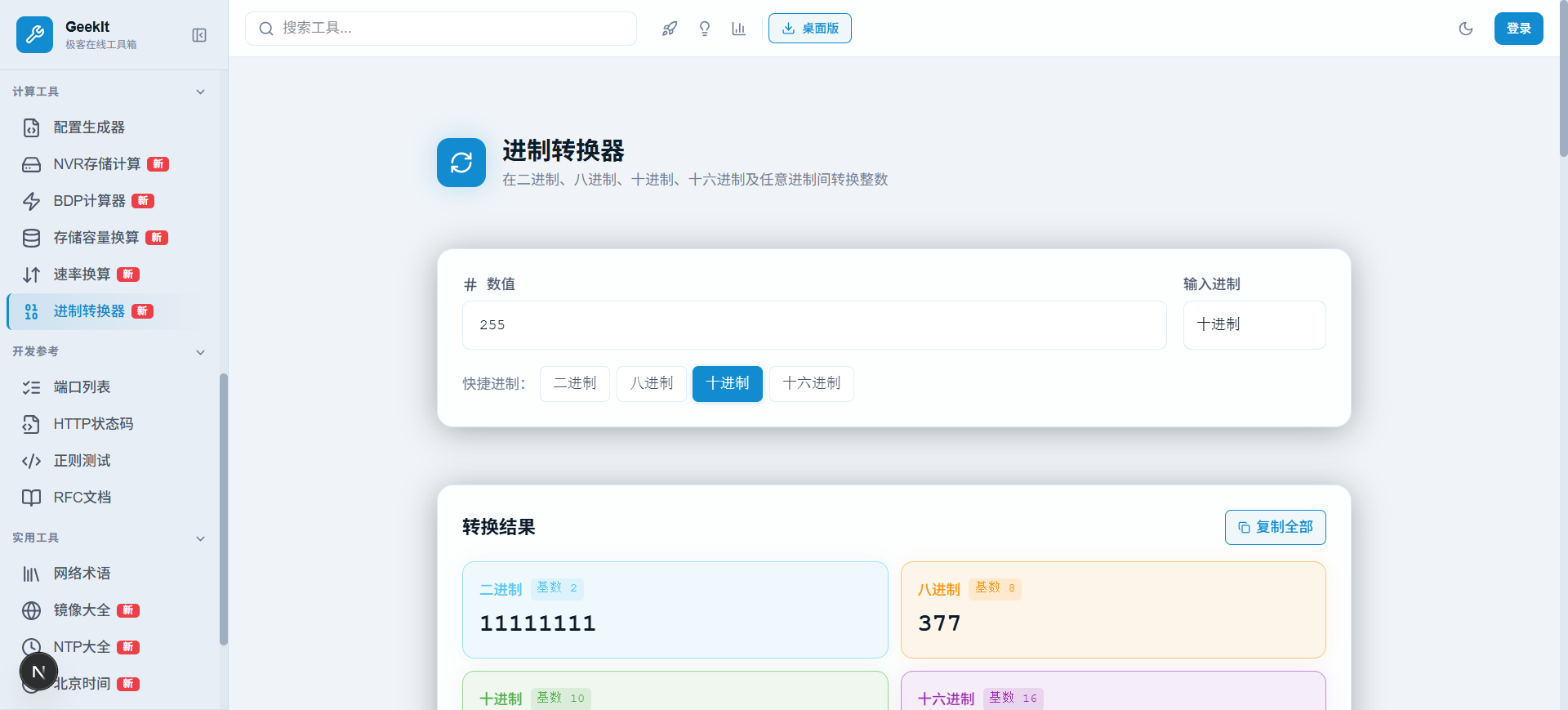The height and width of the screenshot is (710, 1568).
Task: Click the 基数 2 badge
Action: [557, 588]
